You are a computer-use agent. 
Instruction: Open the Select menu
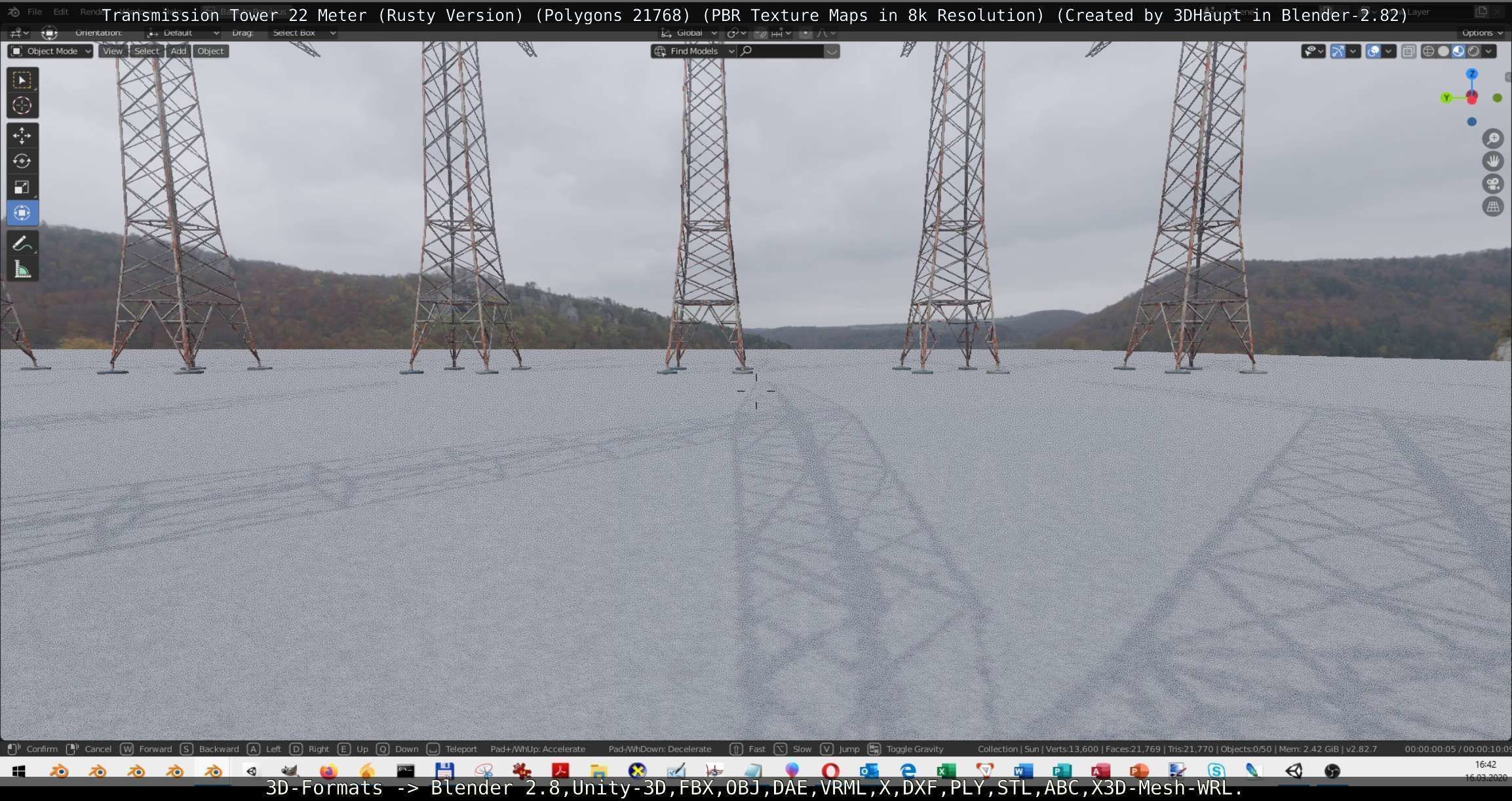pyautogui.click(x=147, y=51)
